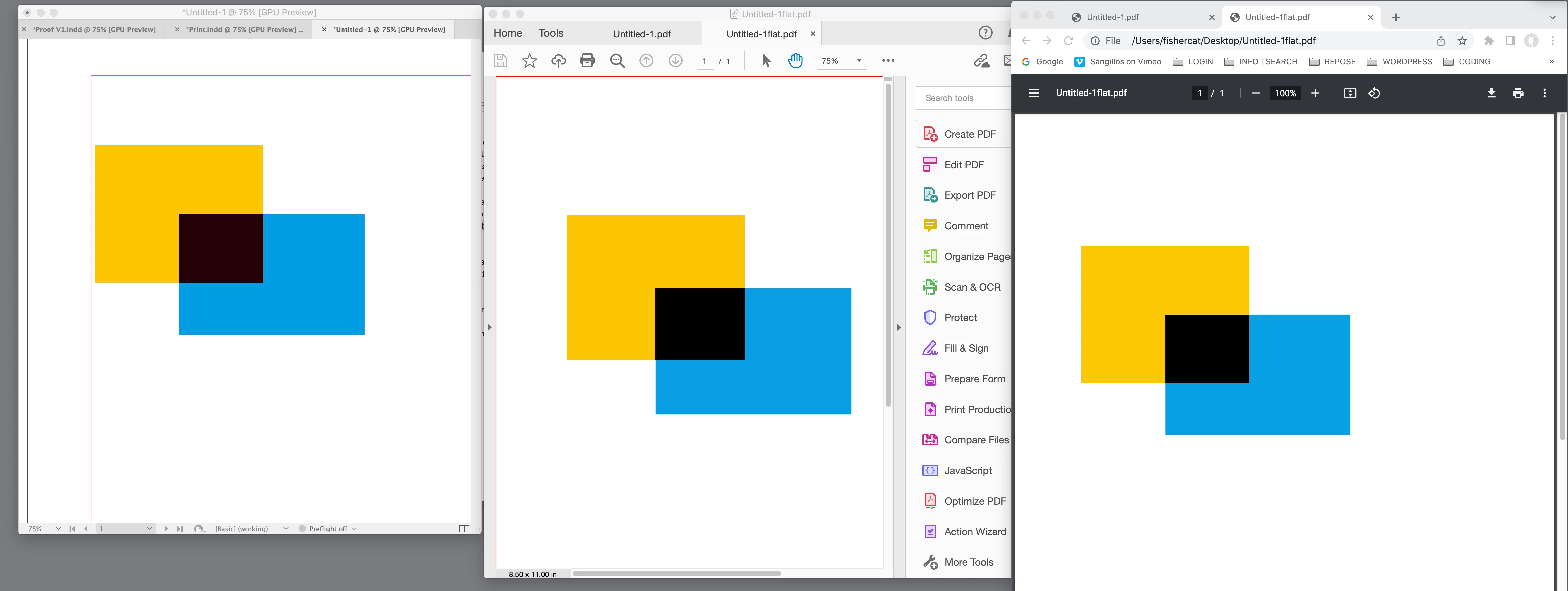Screen dimensions: 1568x591
Task: Toggle InDesign split layout view button
Action: click(x=464, y=528)
